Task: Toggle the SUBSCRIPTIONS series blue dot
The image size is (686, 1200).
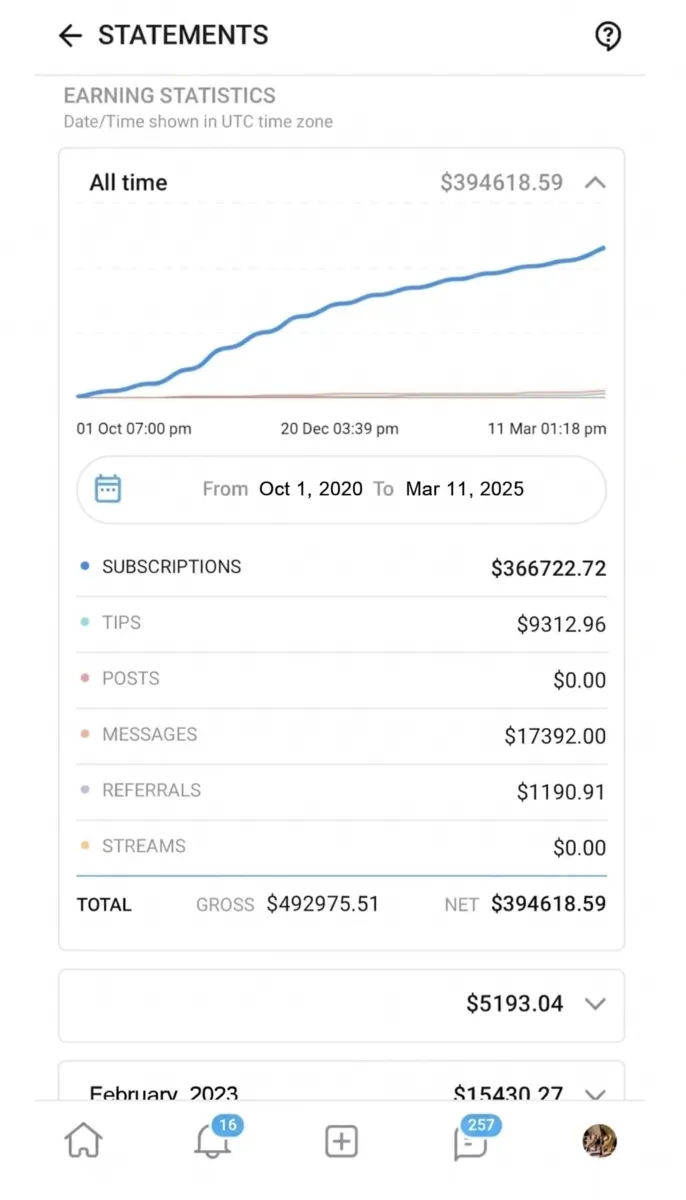Action: [85, 567]
